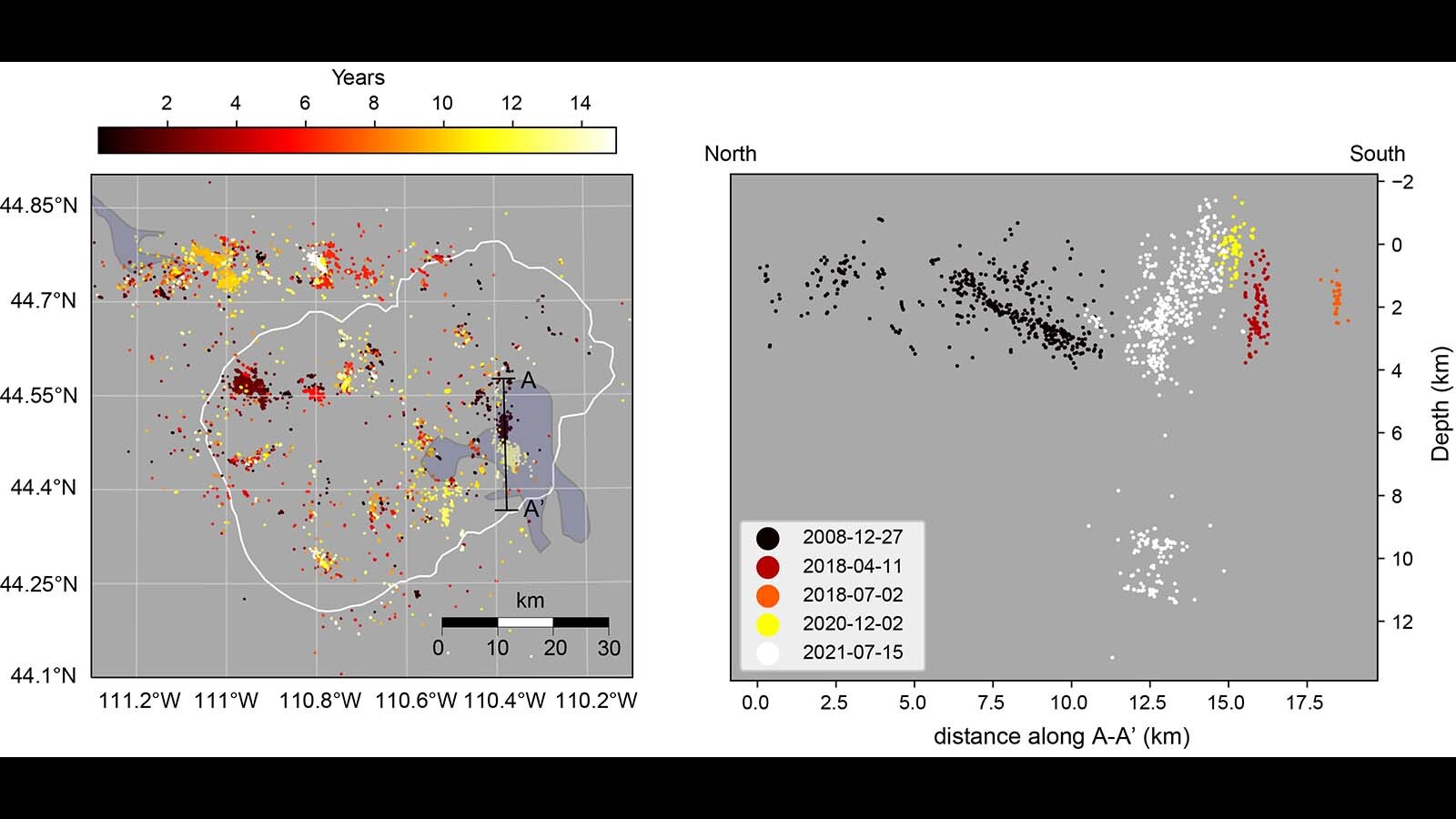The width and height of the screenshot is (1456, 819).
Task: Click the deep white earthquake cluster near 12 km depth
Action: tap(1149, 564)
